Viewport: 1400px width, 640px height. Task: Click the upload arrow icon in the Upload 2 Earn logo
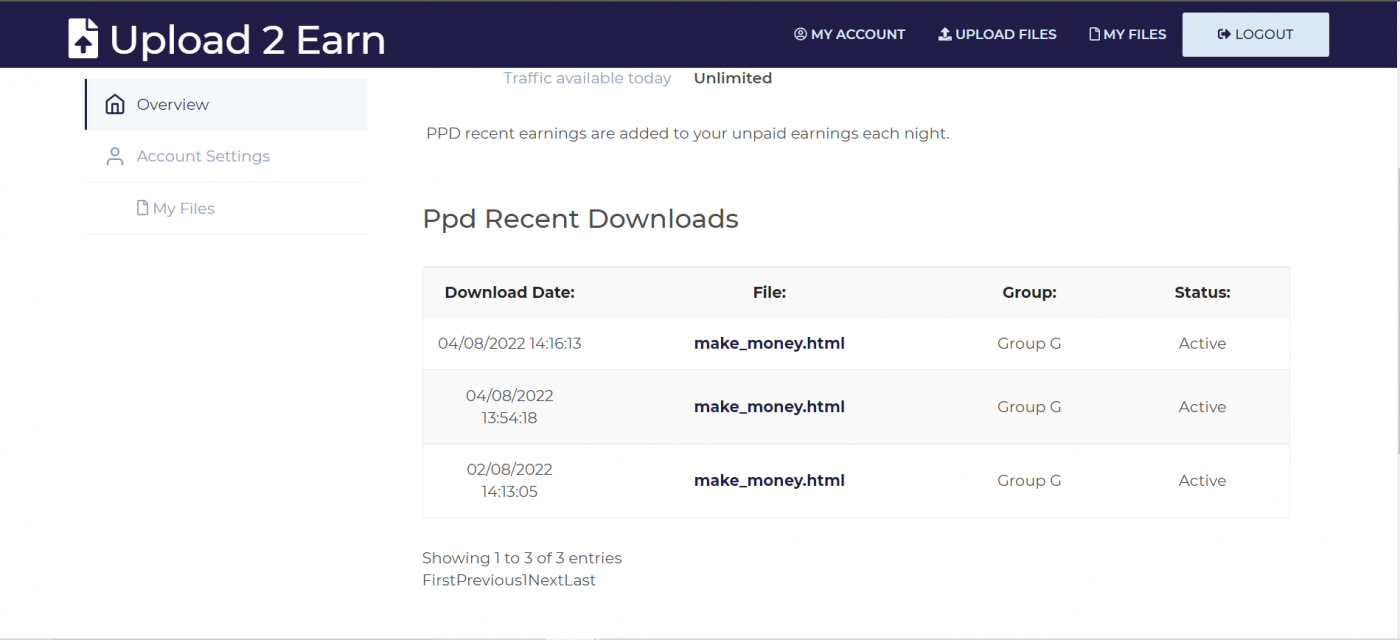click(82, 38)
